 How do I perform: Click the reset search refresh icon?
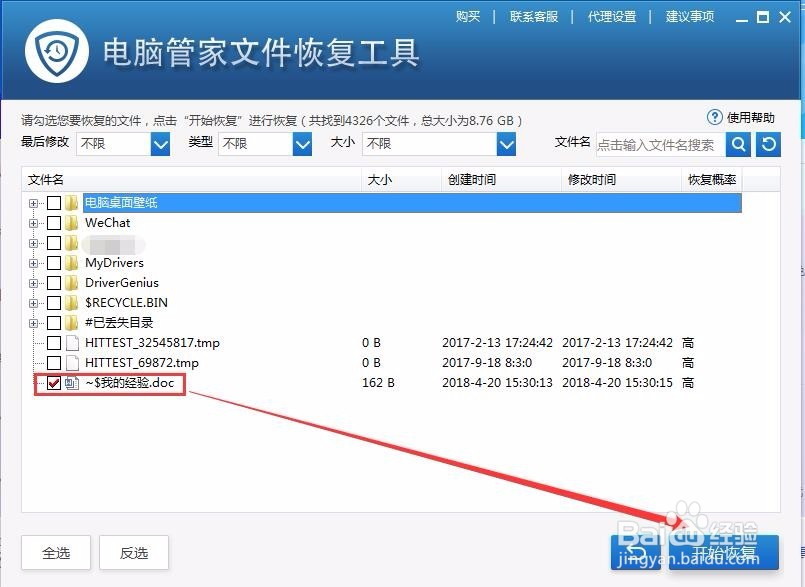pos(769,144)
